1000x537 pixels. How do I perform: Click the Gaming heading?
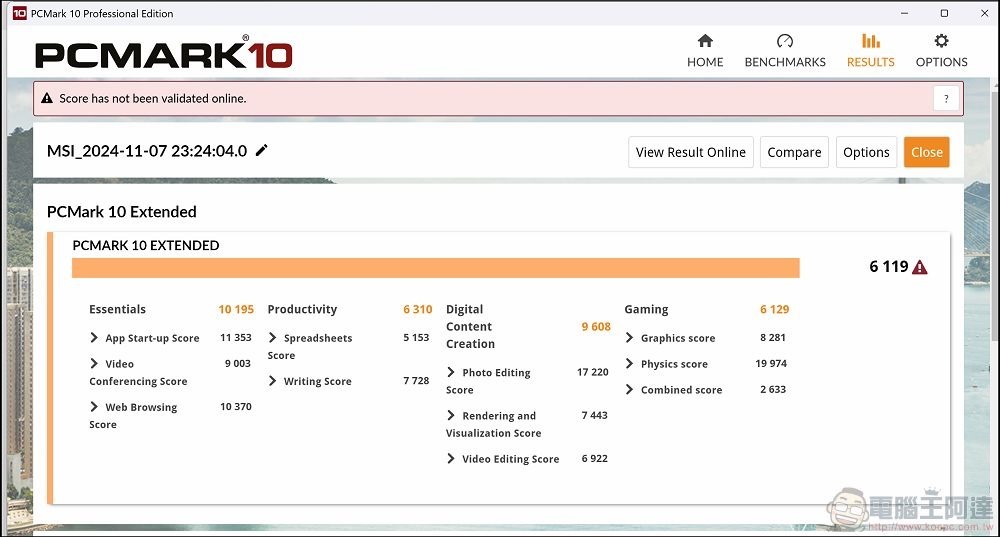646,309
